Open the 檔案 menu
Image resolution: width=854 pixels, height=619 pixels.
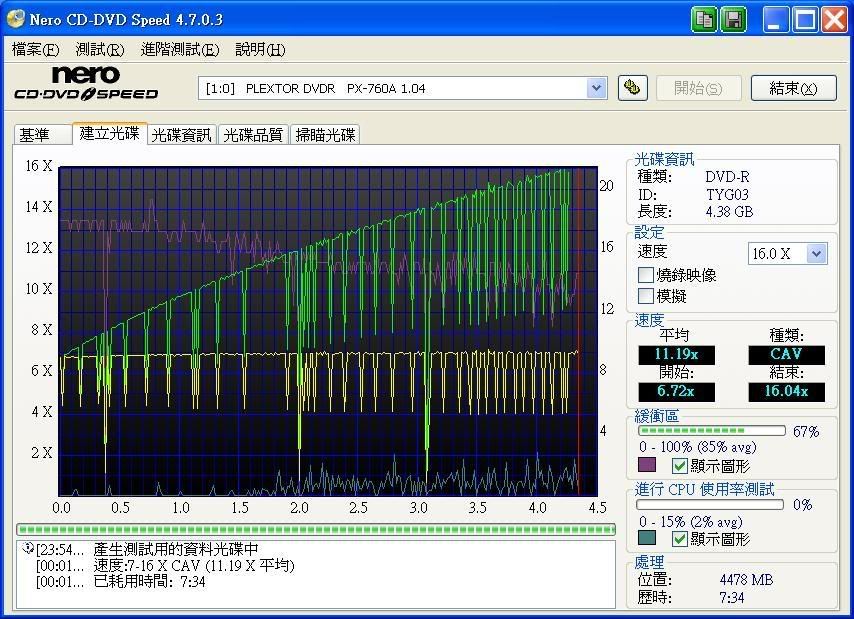(x=35, y=50)
